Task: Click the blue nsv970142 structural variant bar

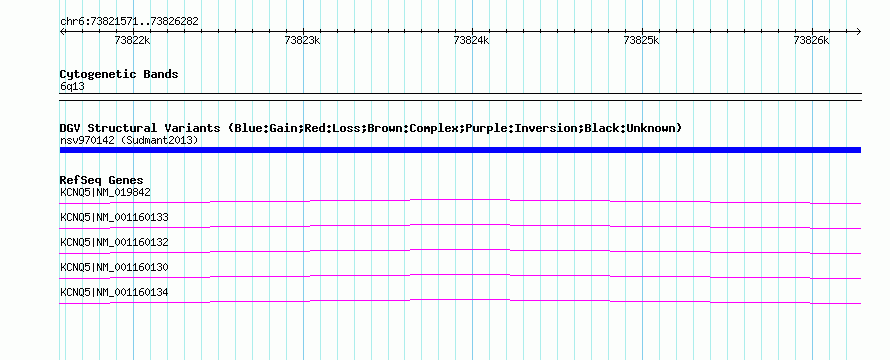Action: pos(460,150)
